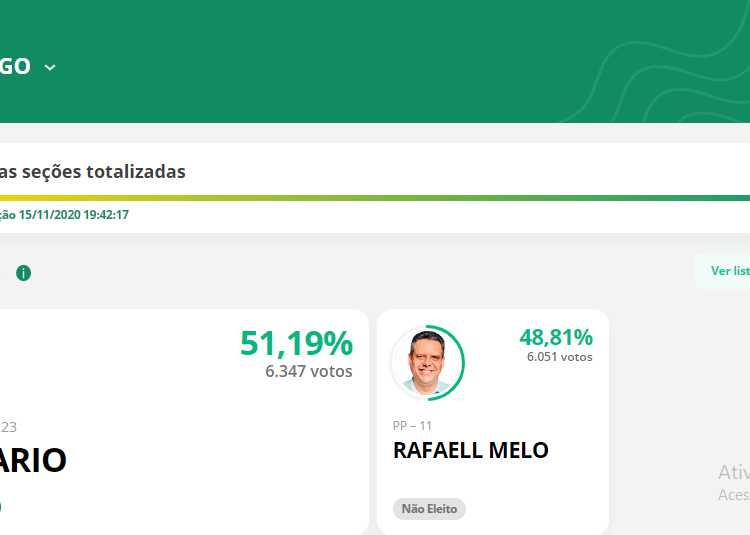This screenshot has width=750, height=535.
Task: Open the winning candidate card ending in ARIO
Action: 184,422
